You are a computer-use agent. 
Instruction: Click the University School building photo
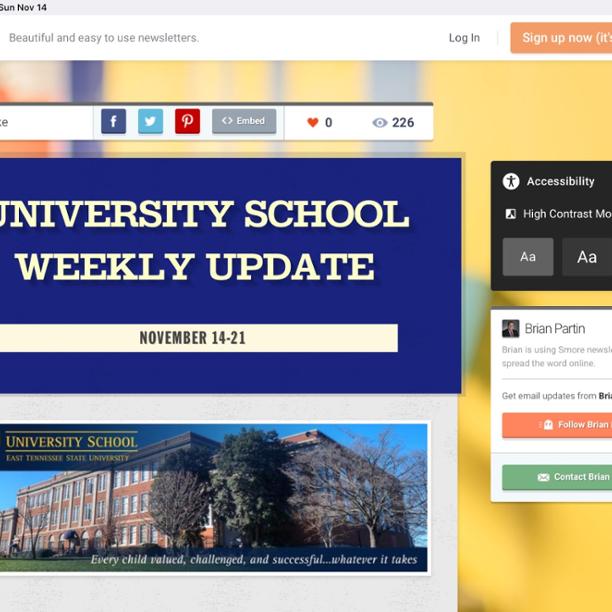[x=214, y=498]
